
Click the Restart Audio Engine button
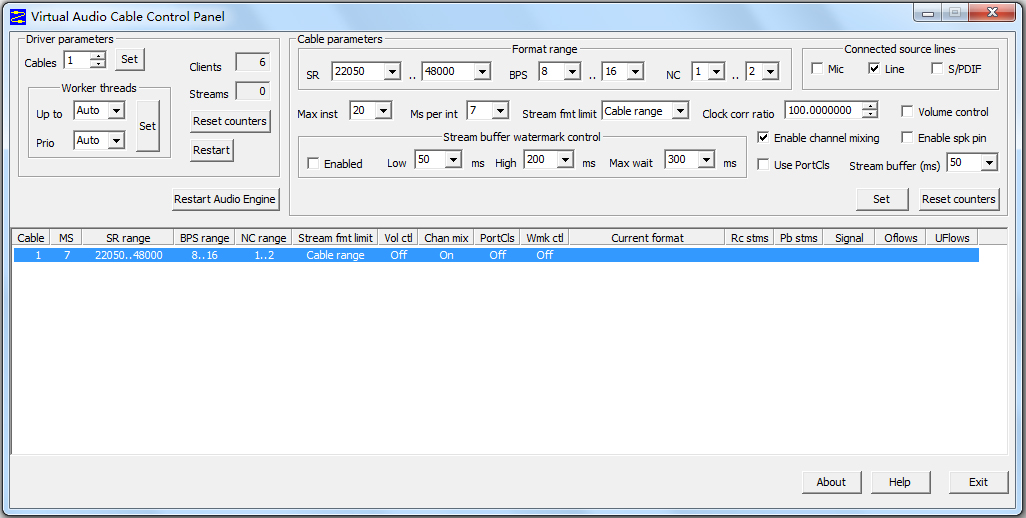point(225,199)
